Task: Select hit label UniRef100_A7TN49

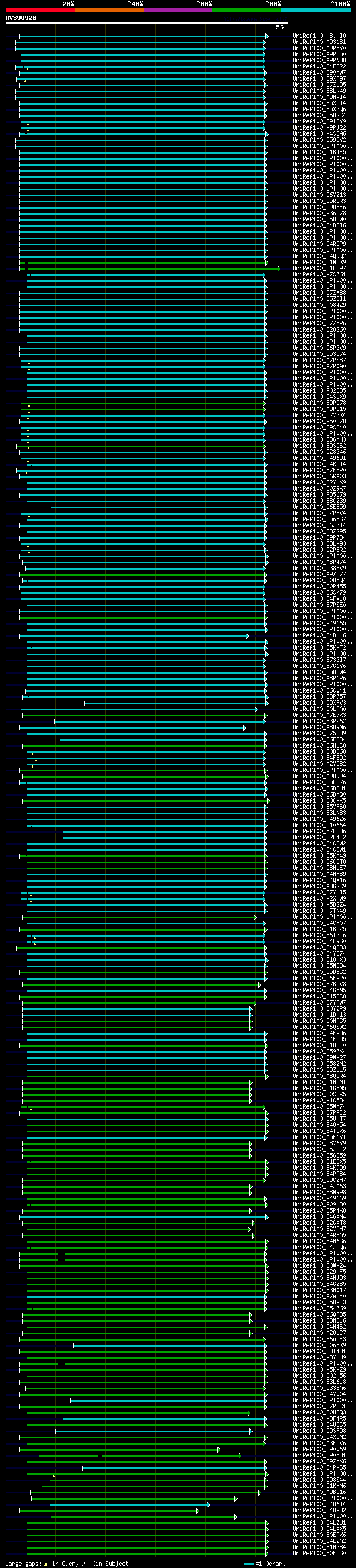Action: [x=319, y=911]
